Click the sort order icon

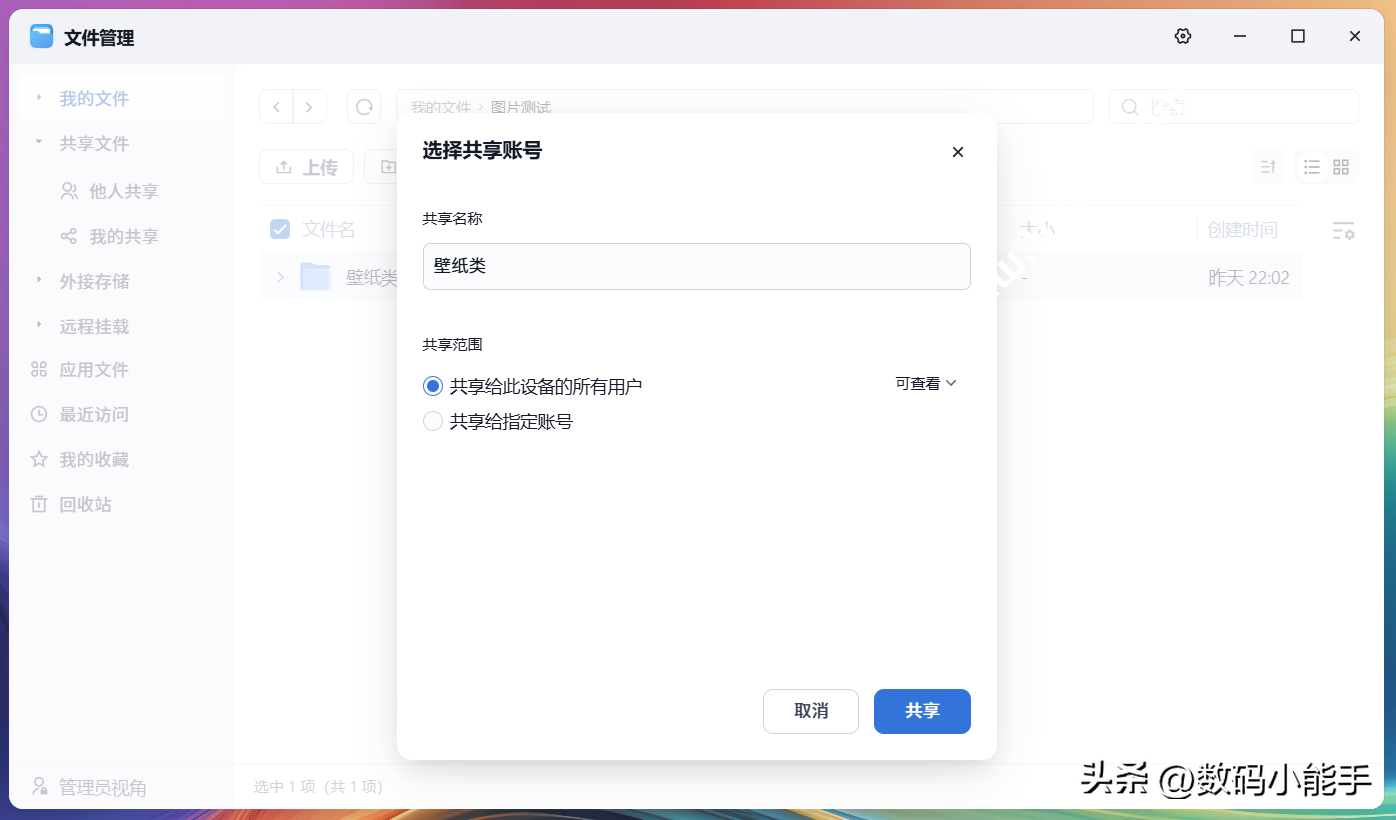(1268, 167)
